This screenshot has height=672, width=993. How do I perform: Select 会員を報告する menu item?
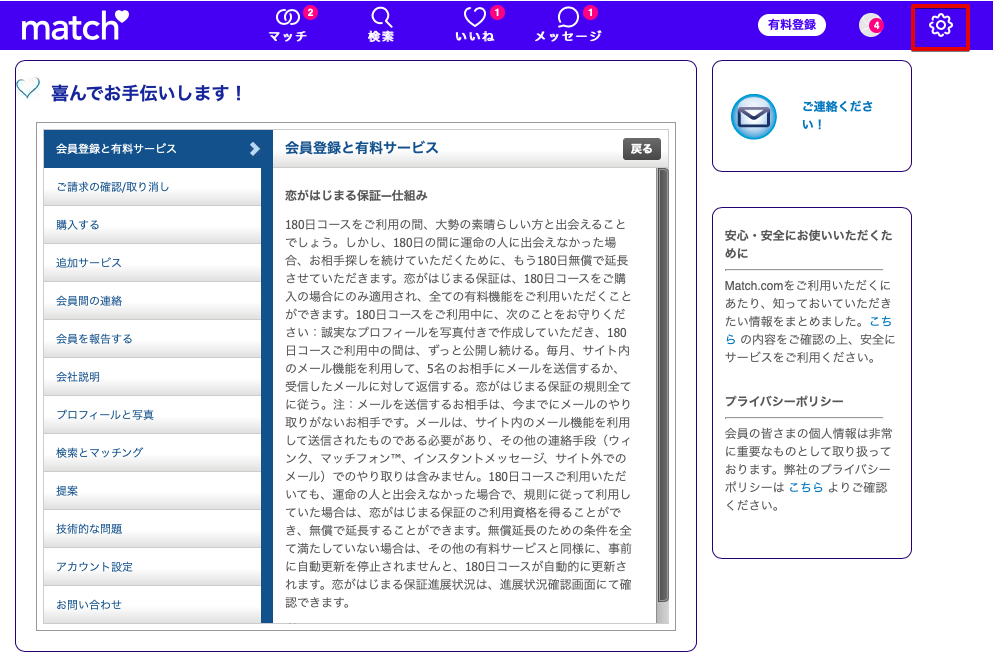(x=152, y=339)
